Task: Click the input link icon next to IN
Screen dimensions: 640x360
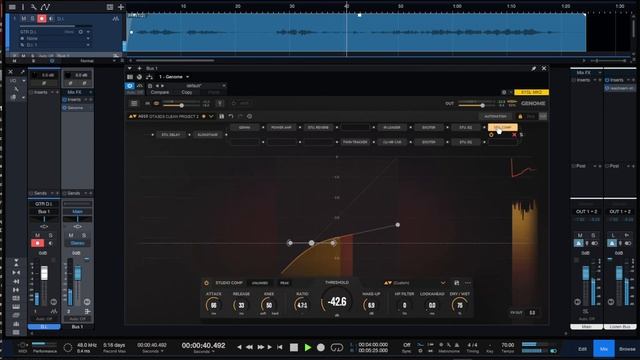Action: point(156,103)
